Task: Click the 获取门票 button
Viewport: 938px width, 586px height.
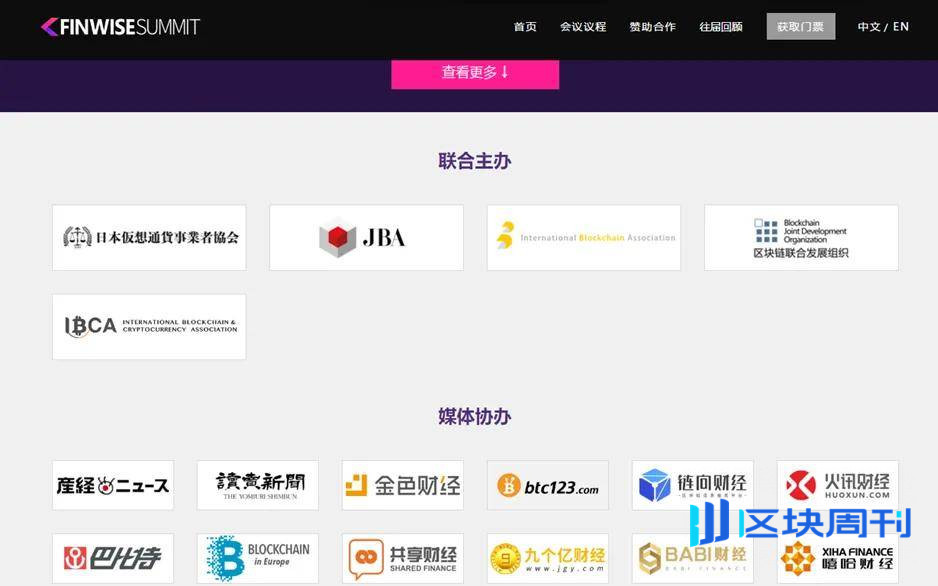Action: coord(800,27)
